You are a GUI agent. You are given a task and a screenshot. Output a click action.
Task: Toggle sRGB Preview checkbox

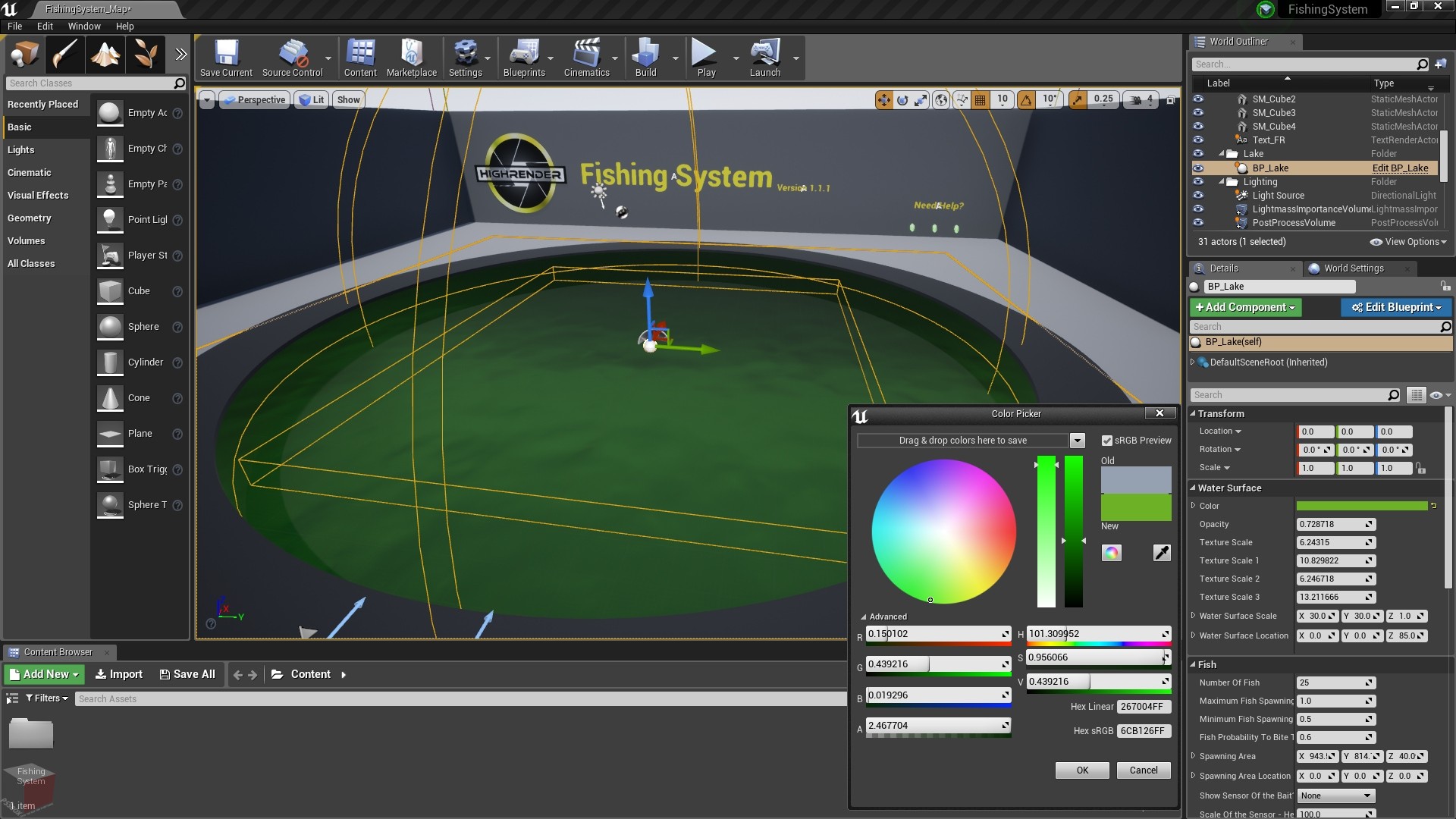click(x=1106, y=441)
